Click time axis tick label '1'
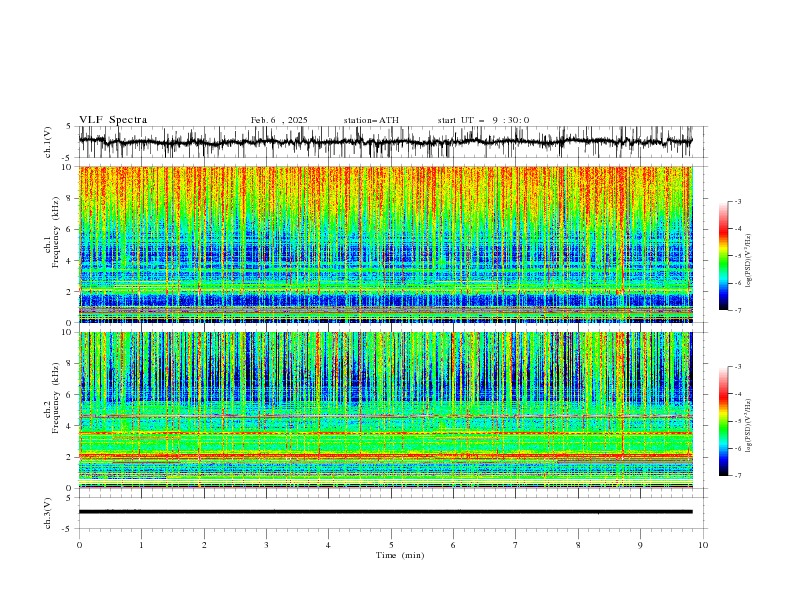 141,545
